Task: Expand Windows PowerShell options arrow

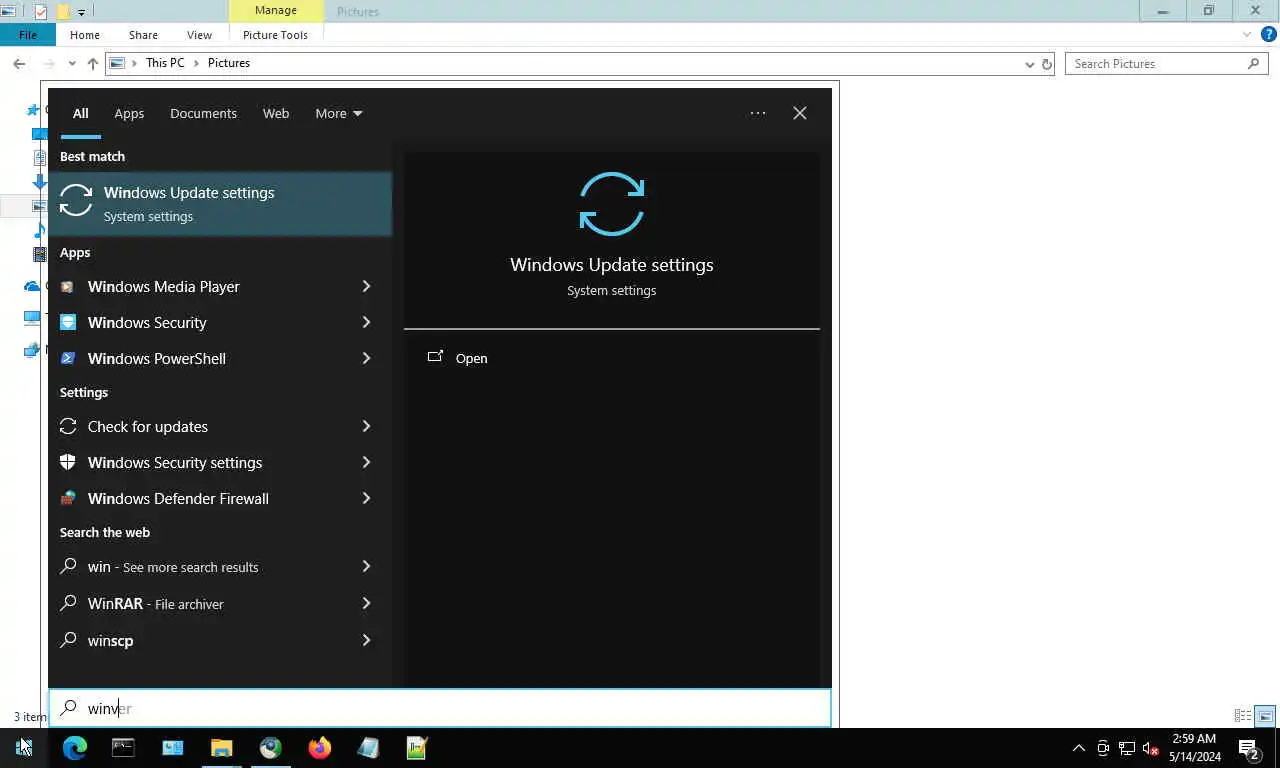Action: pos(366,359)
